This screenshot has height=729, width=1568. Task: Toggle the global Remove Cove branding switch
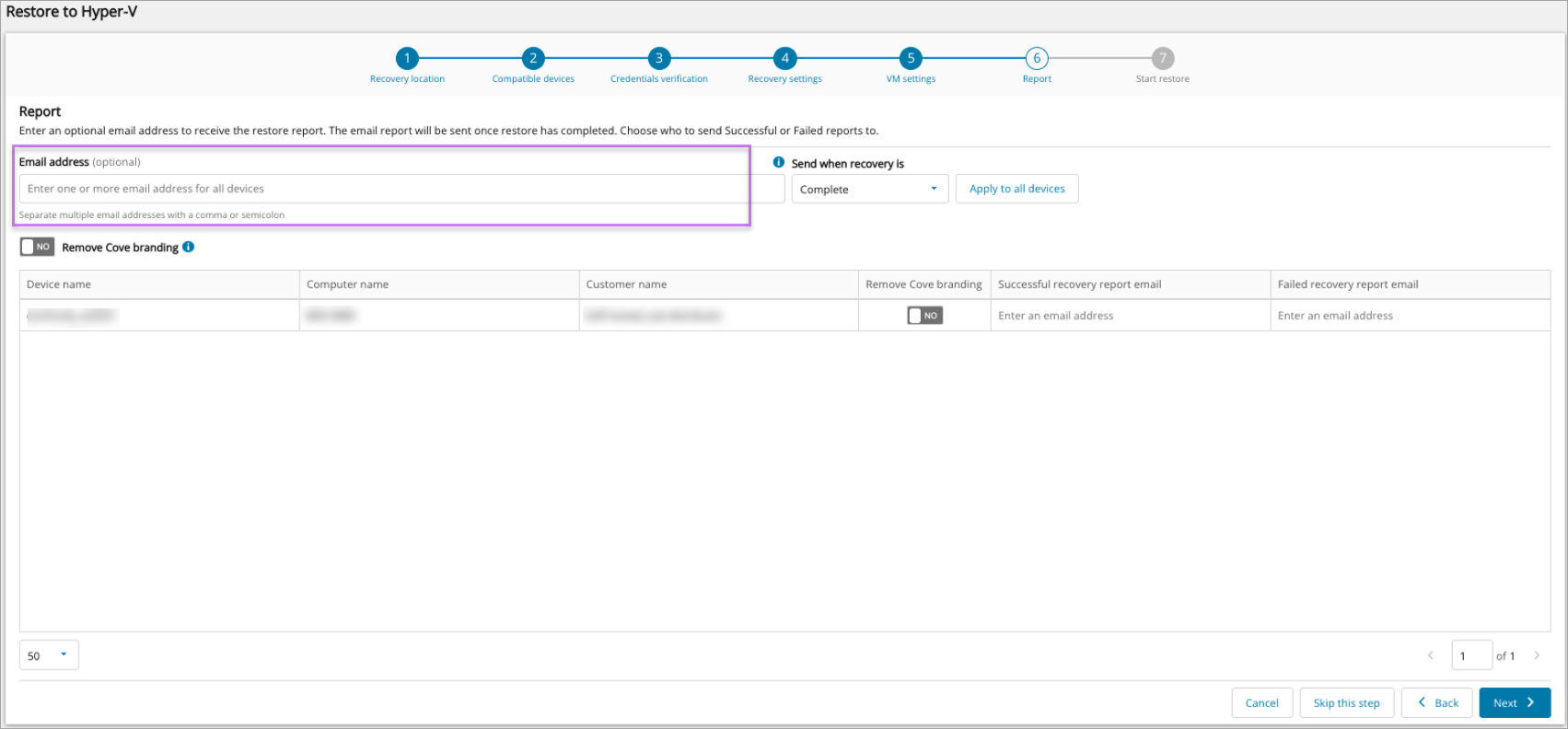coord(38,247)
